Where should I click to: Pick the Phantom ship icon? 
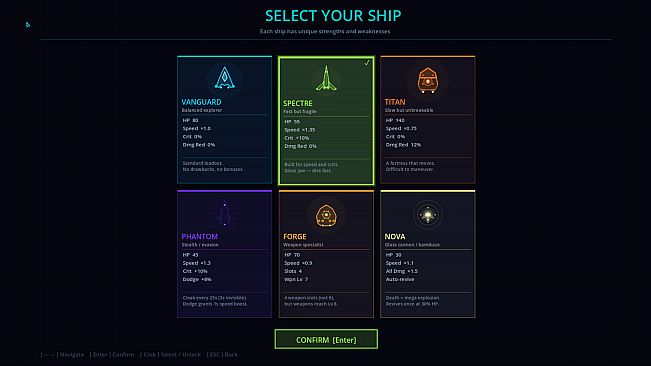(225, 214)
